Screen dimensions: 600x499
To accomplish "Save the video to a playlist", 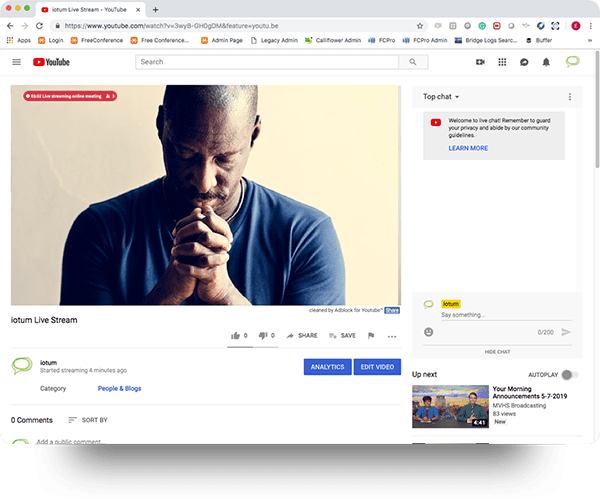I will (342, 336).
